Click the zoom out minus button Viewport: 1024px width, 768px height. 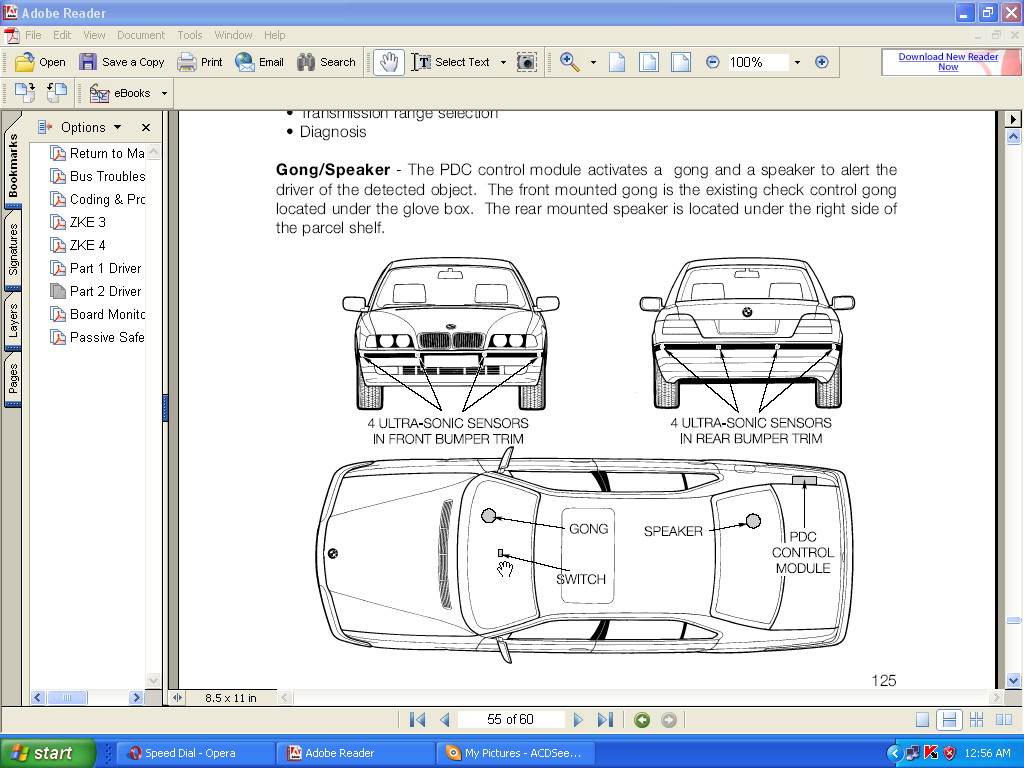click(712, 62)
